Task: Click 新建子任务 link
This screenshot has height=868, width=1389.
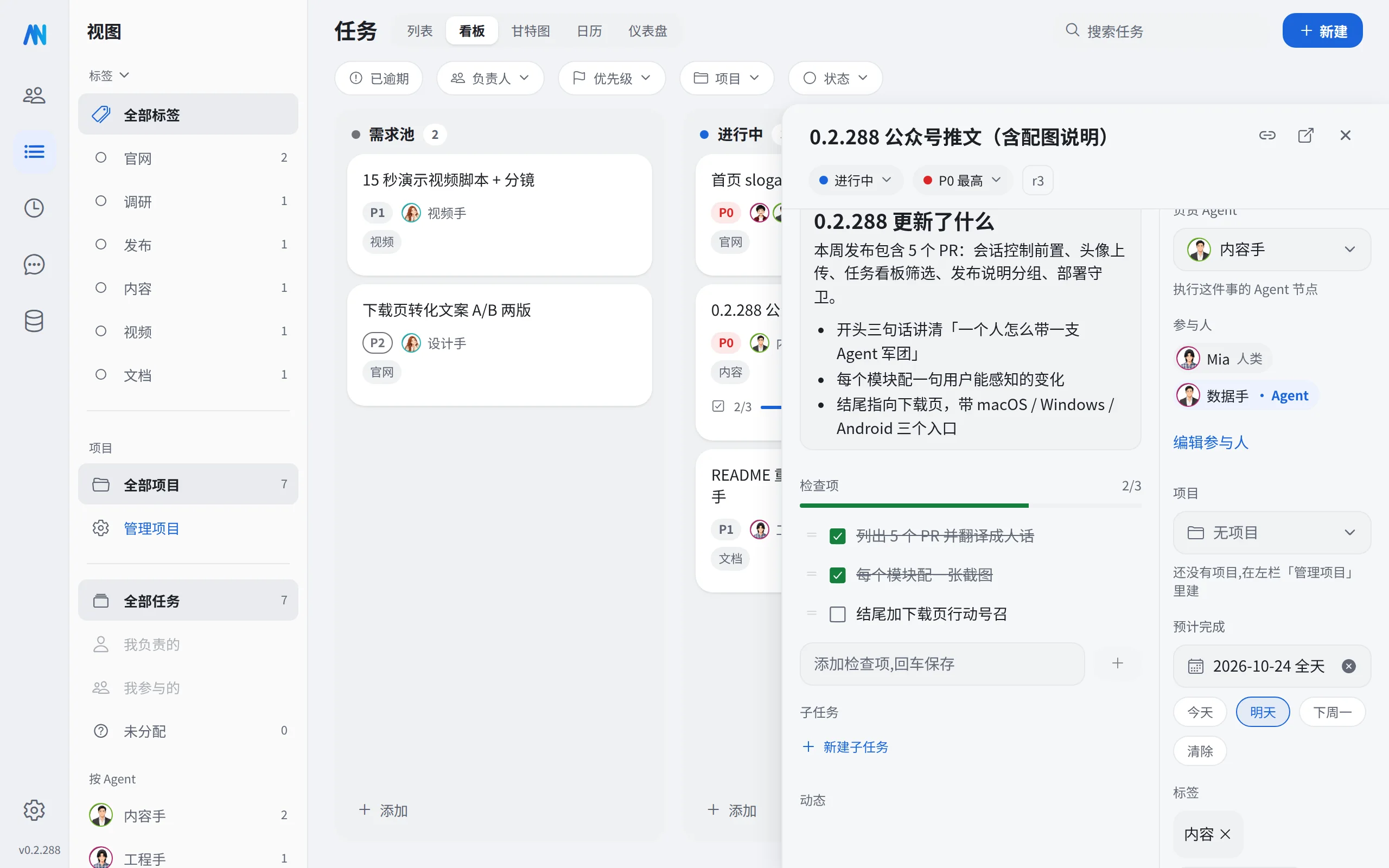Action: coord(845,746)
